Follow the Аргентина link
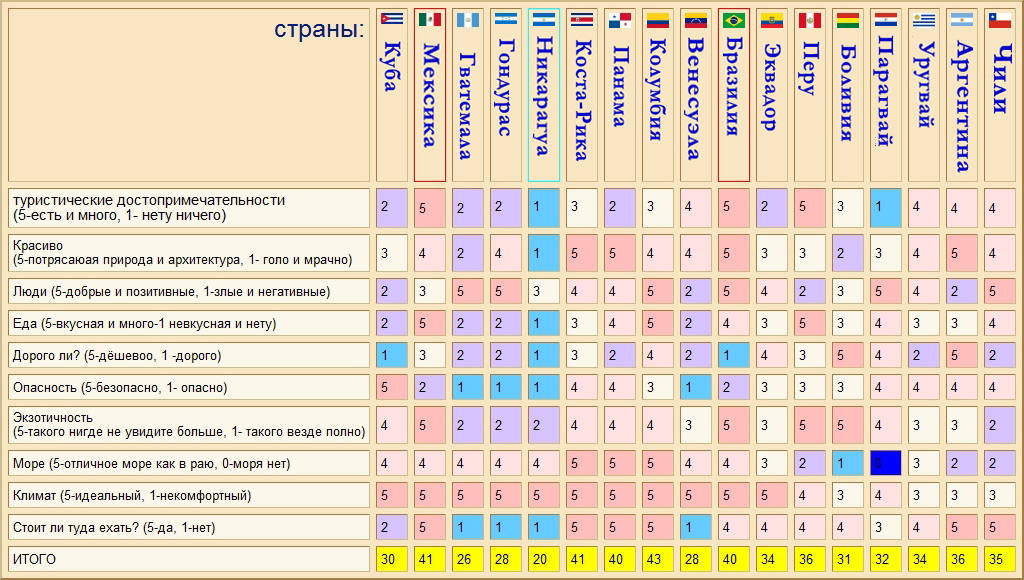 coord(961,106)
